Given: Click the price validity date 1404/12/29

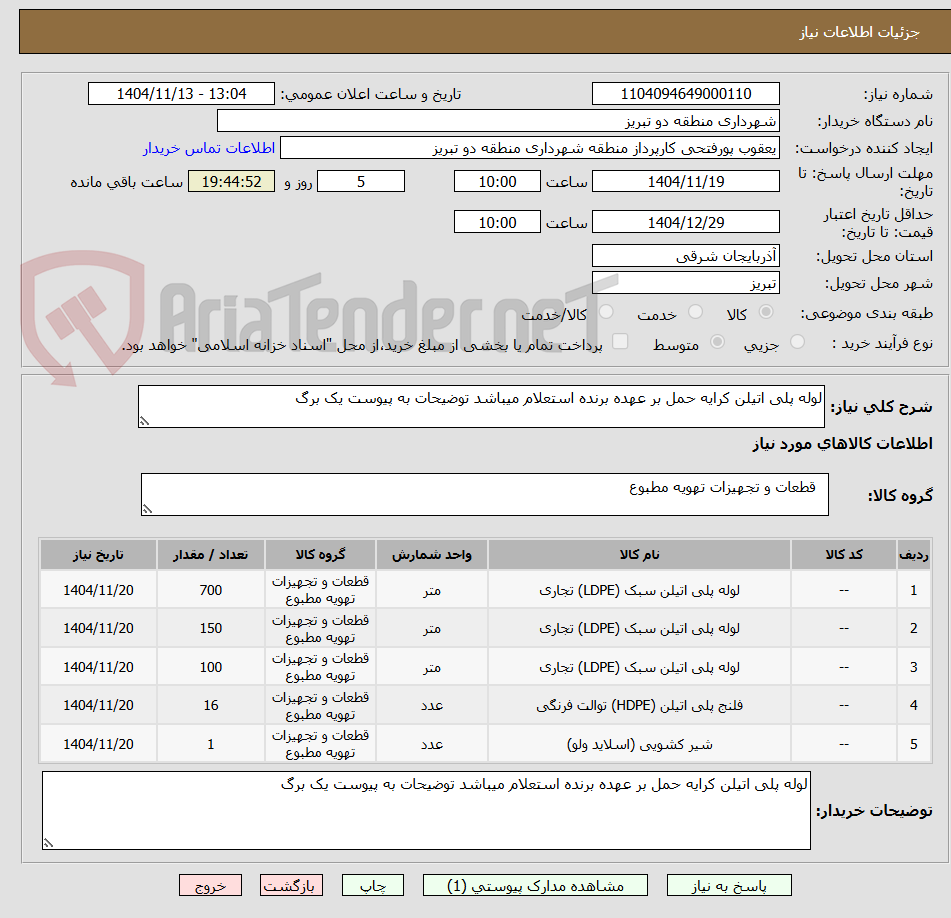Looking at the screenshot, I should [x=685, y=222].
